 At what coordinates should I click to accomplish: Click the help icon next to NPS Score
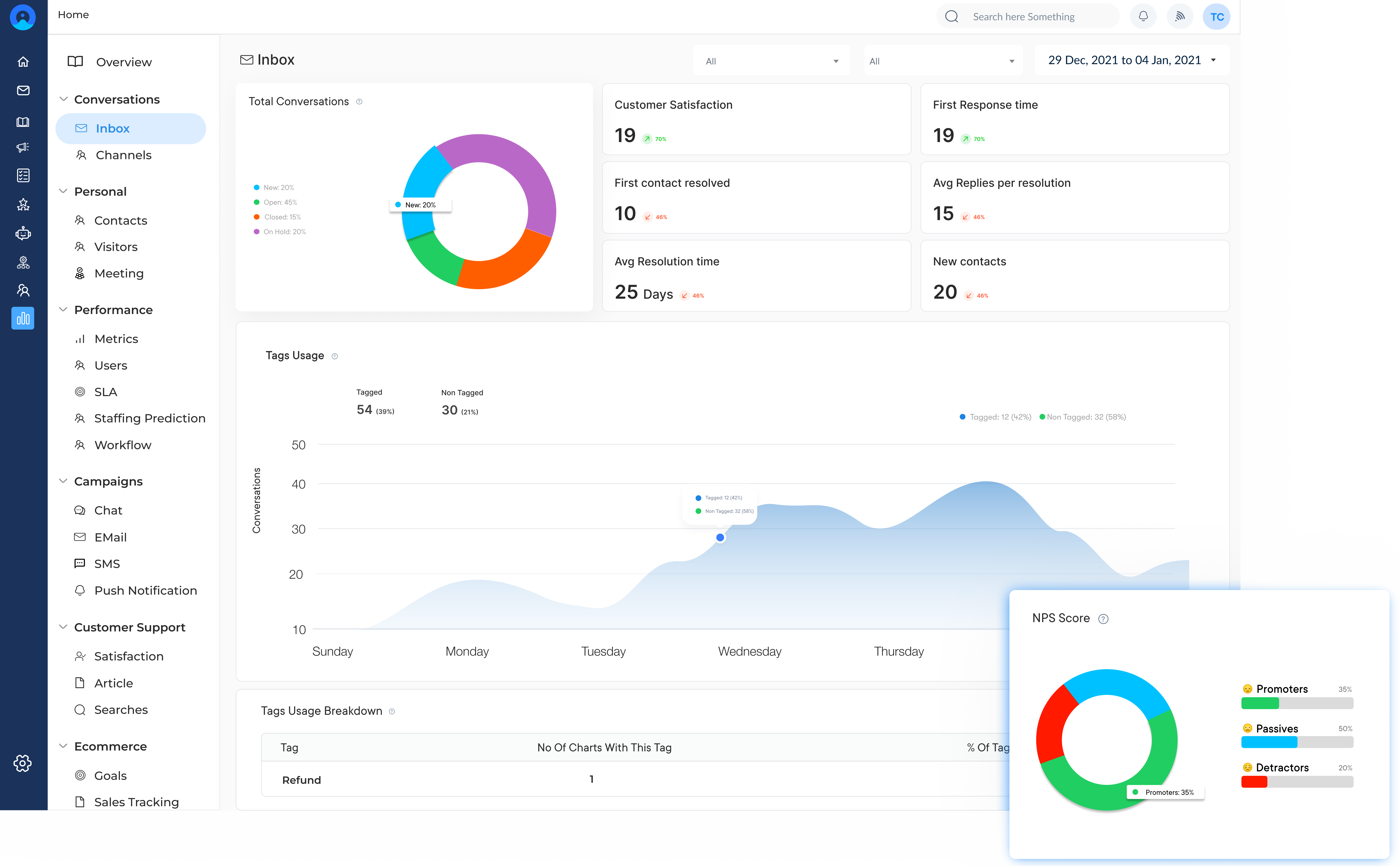click(x=1103, y=618)
